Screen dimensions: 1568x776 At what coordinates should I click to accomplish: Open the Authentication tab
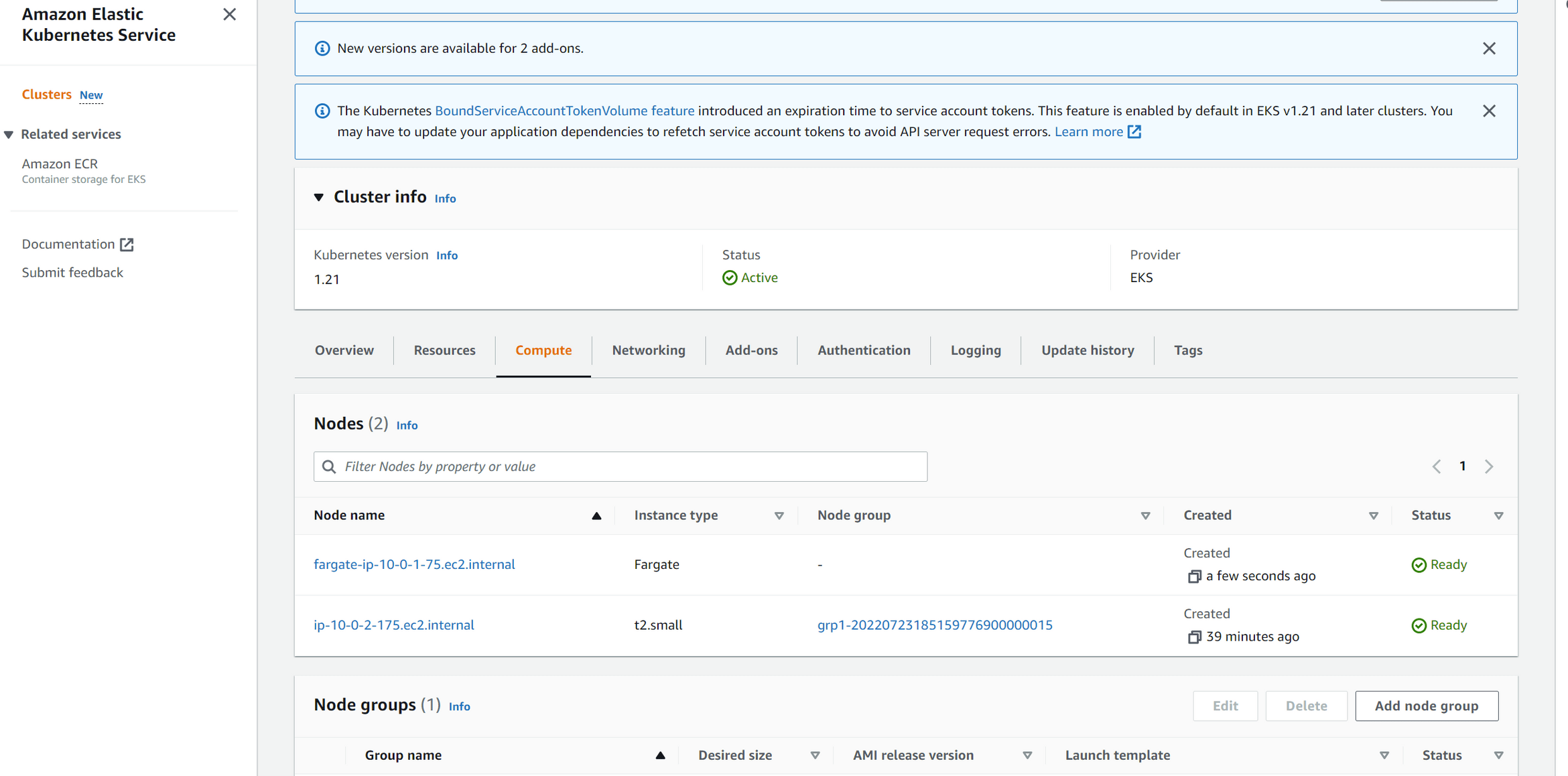click(x=864, y=350)
